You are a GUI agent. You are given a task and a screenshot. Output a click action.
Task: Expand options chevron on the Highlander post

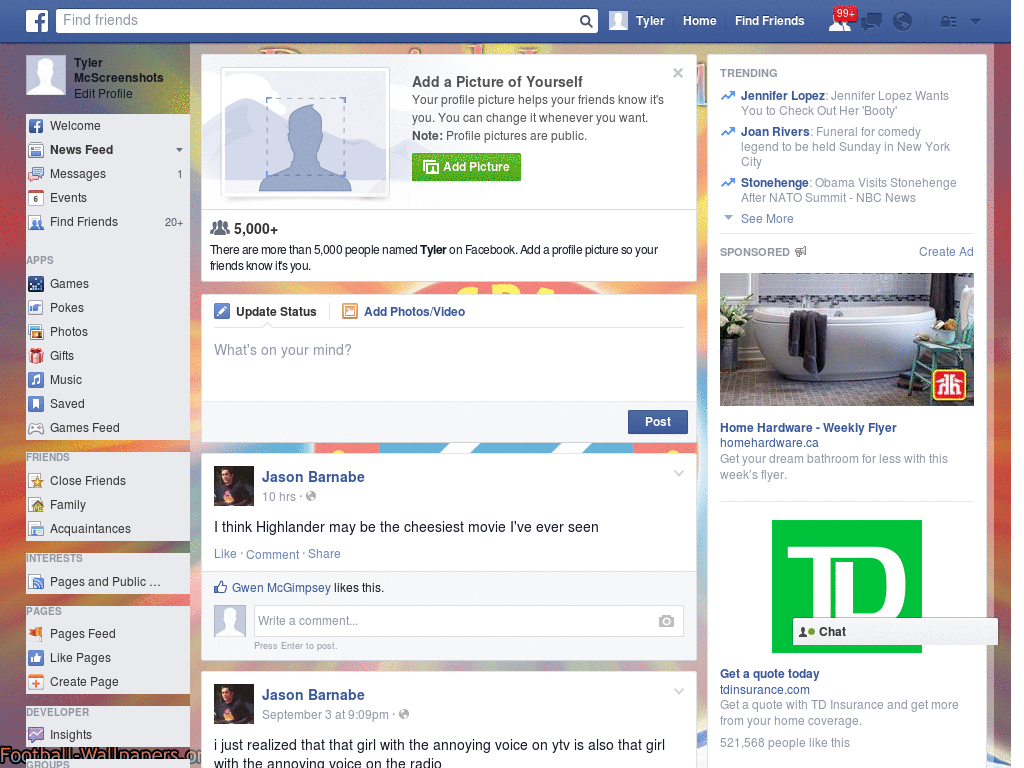[679, 474]
